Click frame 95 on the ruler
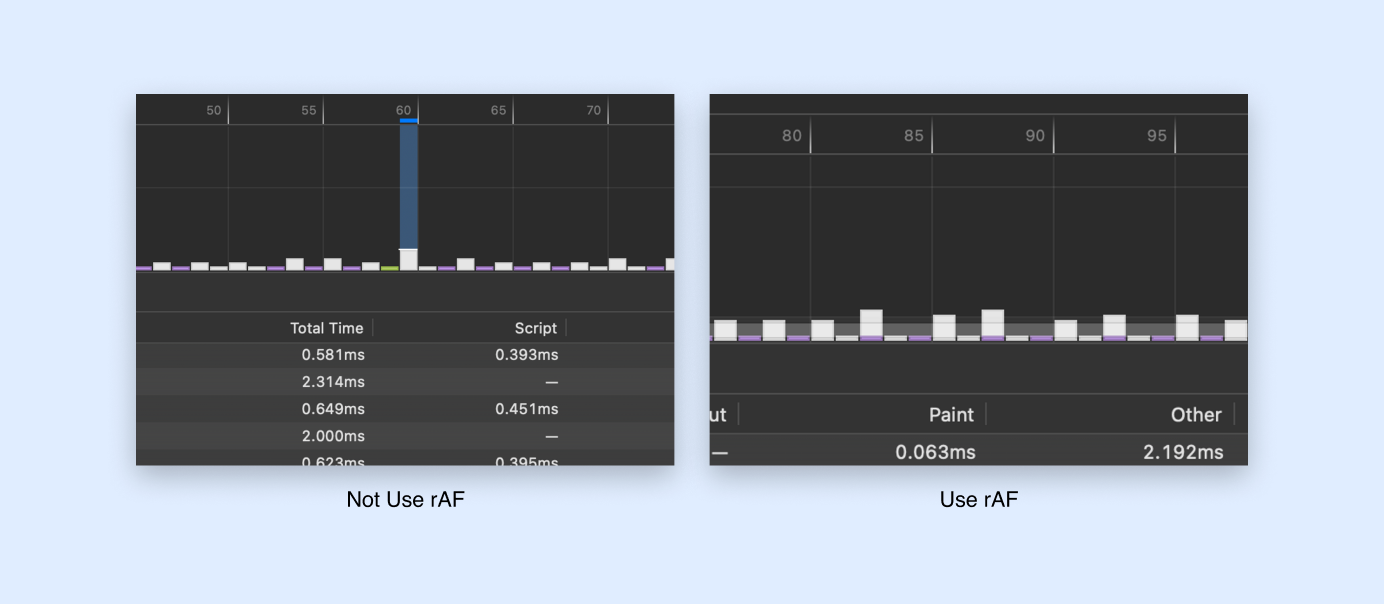 (x=1157, y=136)
